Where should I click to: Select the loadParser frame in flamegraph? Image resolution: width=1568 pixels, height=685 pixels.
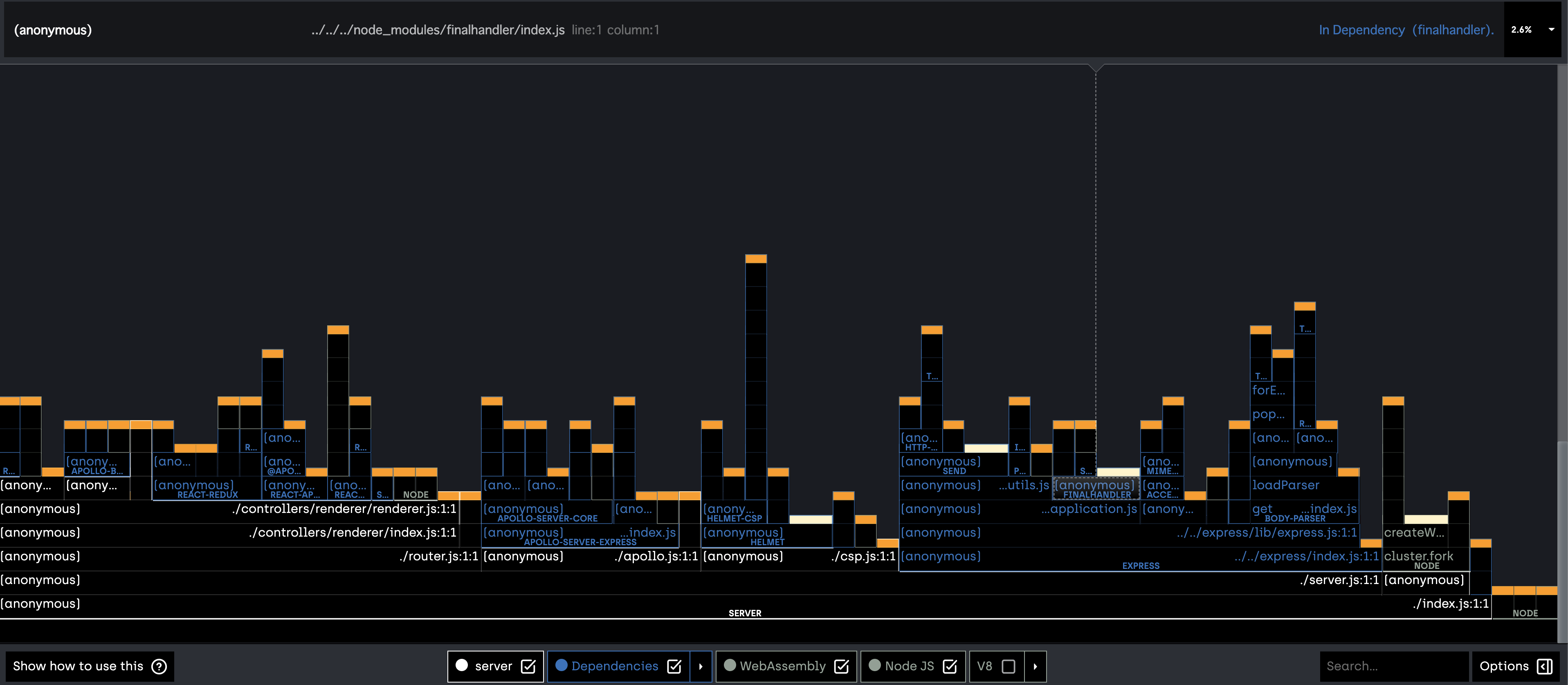1285,485
